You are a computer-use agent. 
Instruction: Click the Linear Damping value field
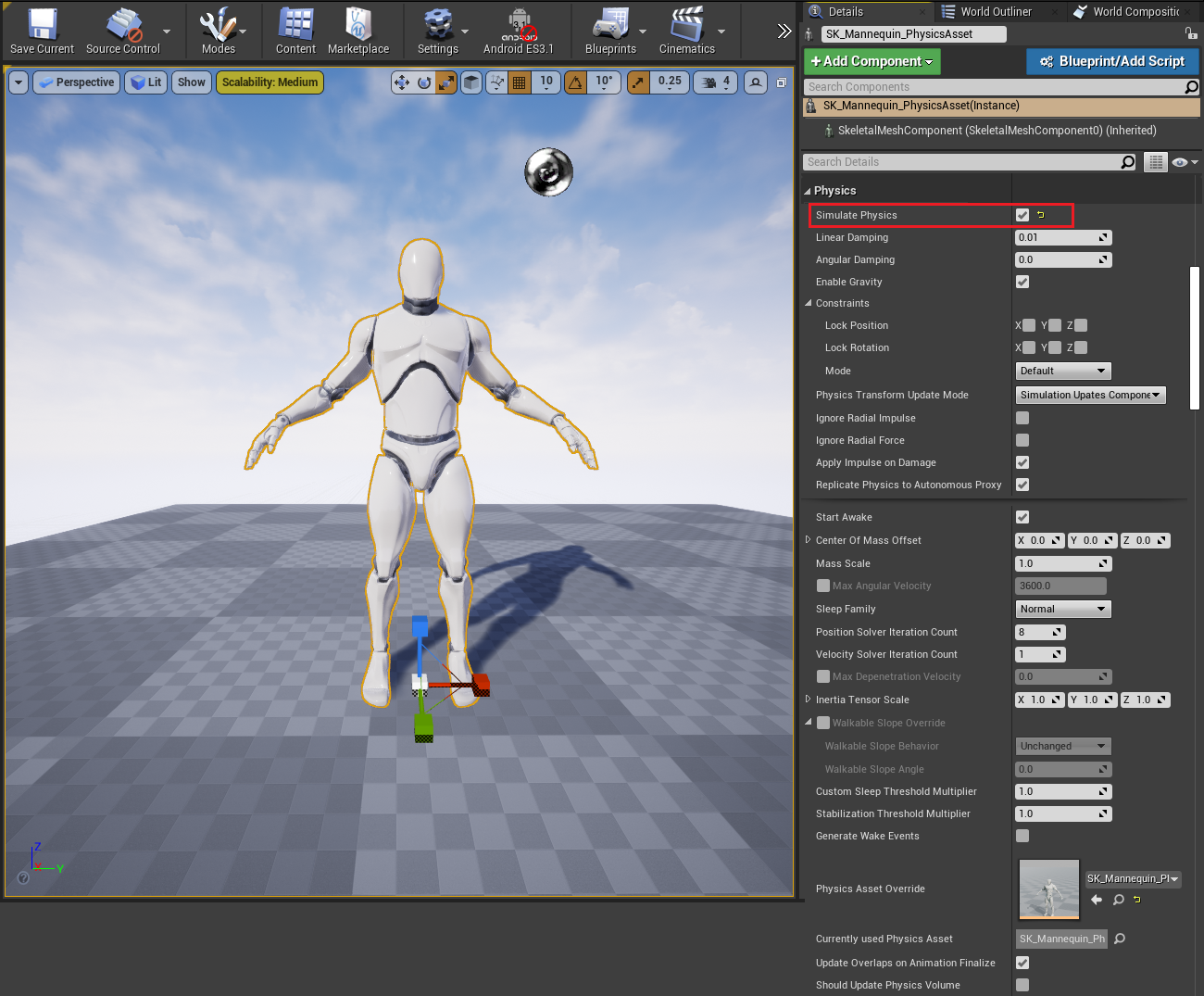tap(1058, 237)
